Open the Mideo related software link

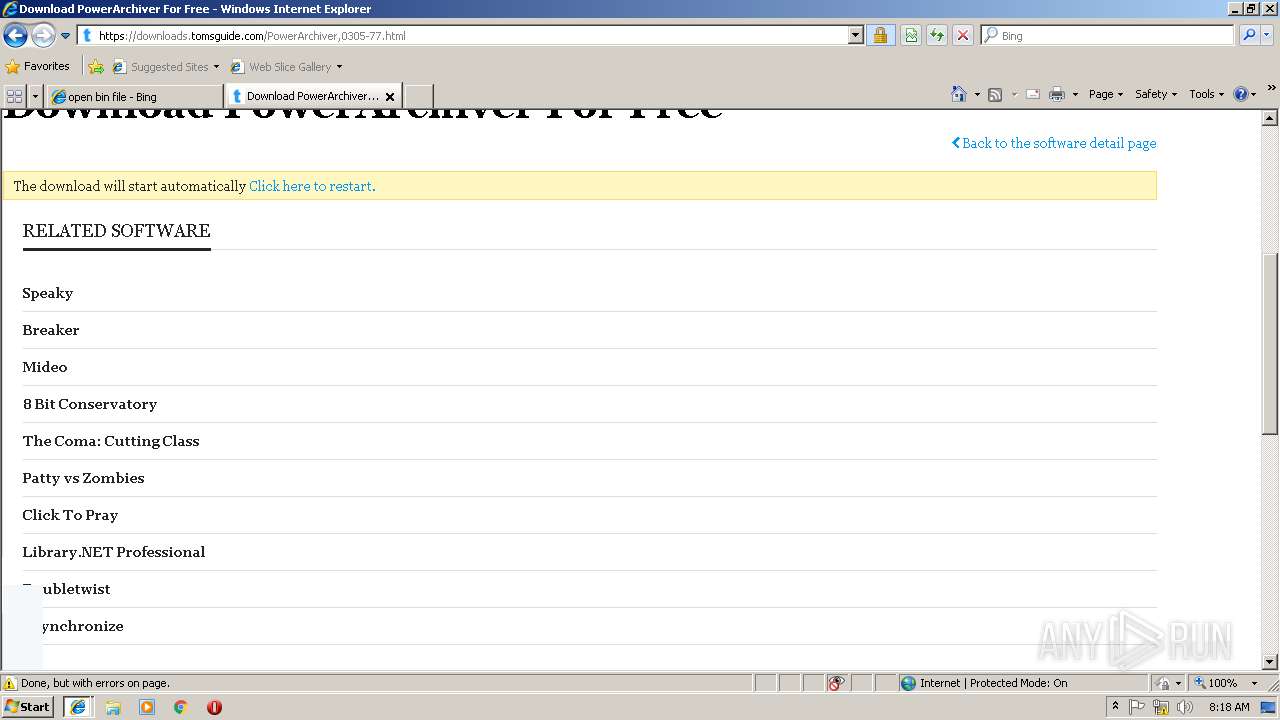(45, 367)
